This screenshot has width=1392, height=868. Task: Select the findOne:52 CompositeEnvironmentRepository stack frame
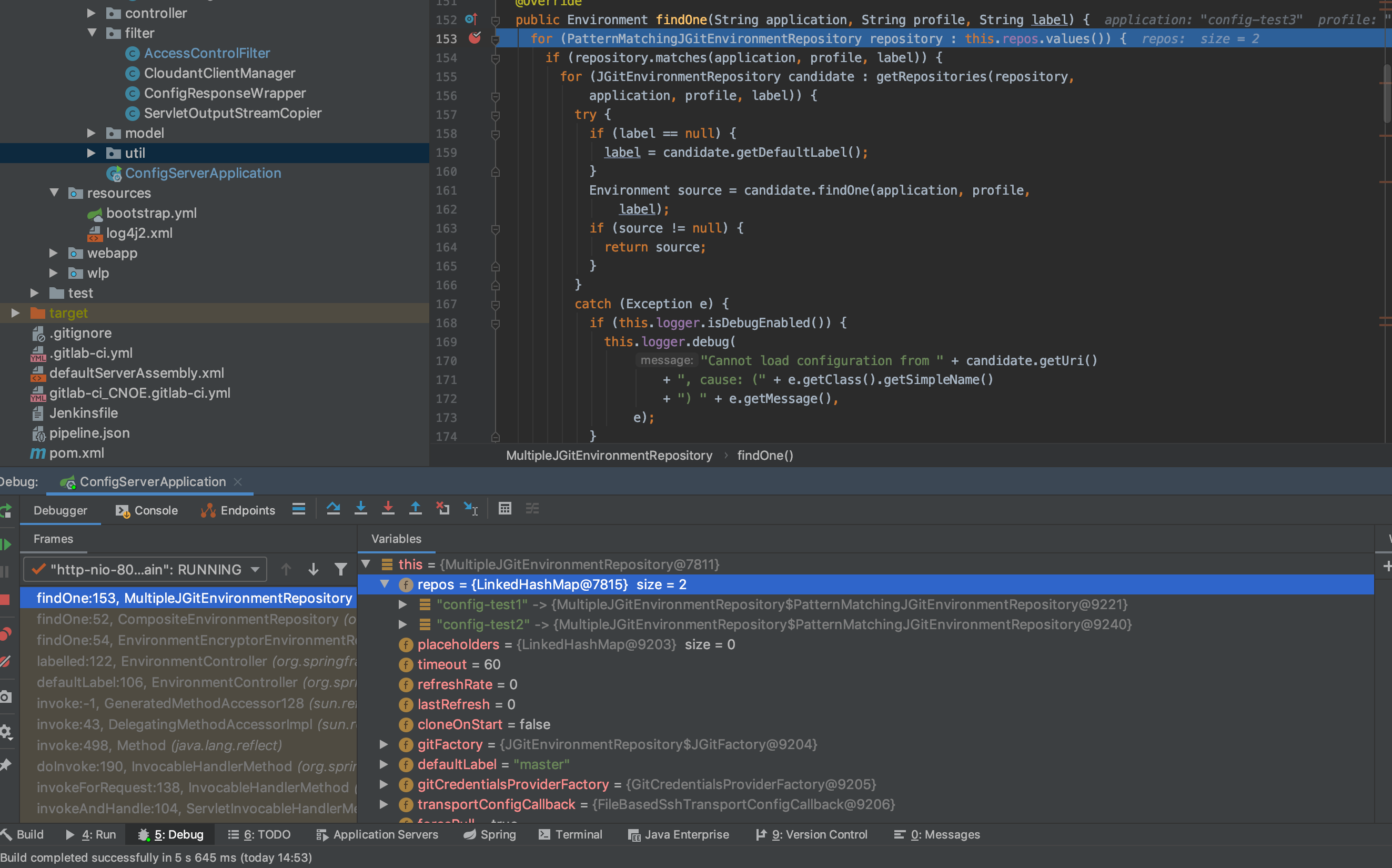tap(195, 619)
